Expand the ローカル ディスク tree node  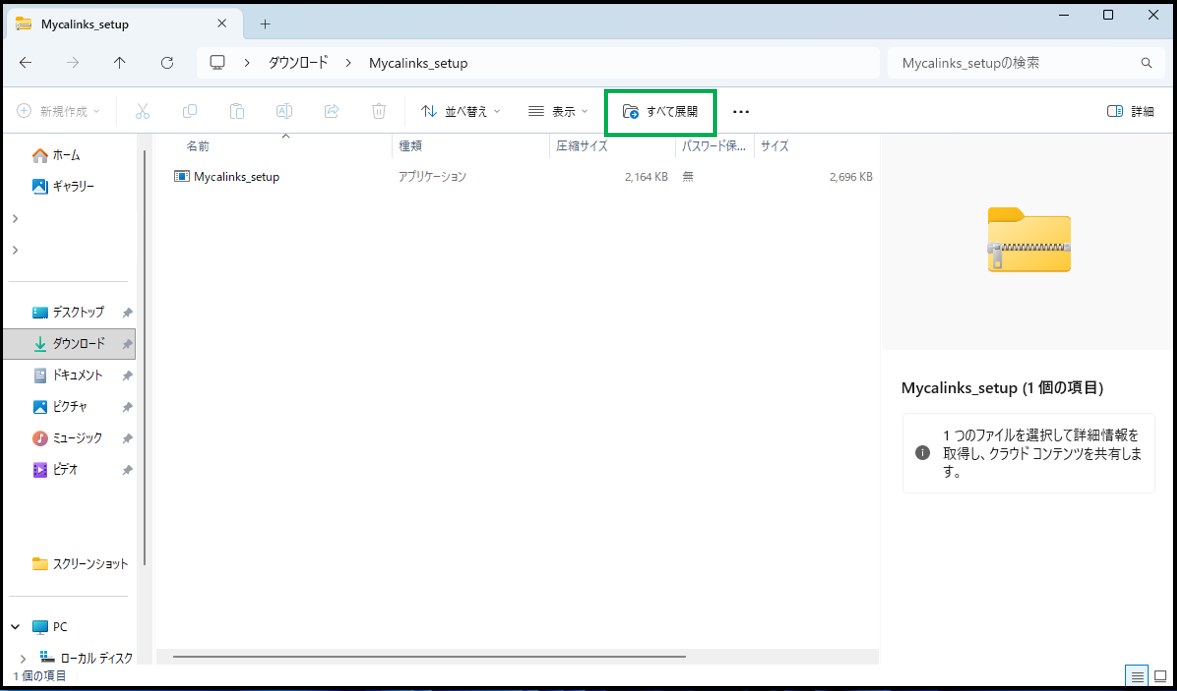coord(23,659)
